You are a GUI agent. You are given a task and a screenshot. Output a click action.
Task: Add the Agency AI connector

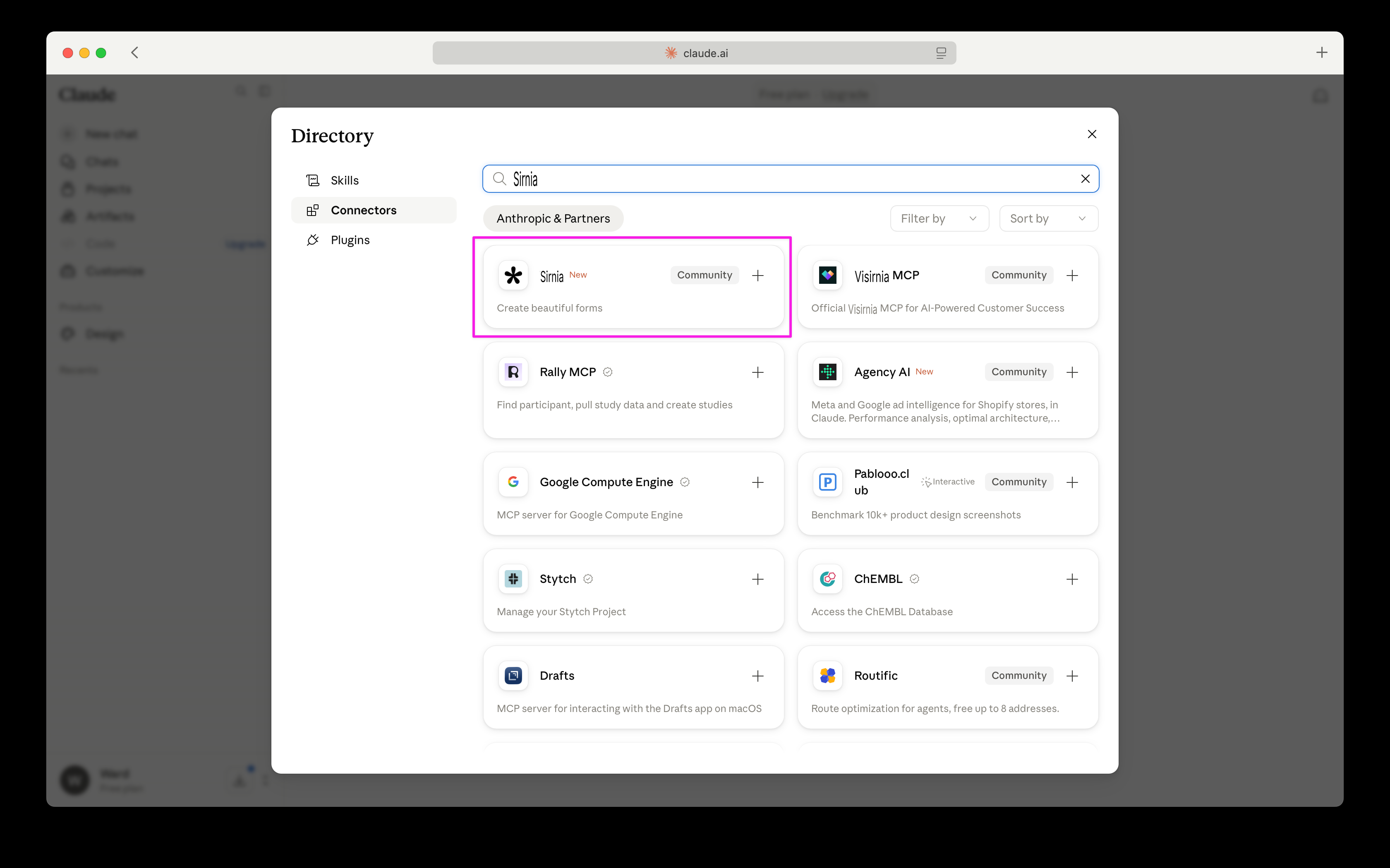(x=1072, y=373)
